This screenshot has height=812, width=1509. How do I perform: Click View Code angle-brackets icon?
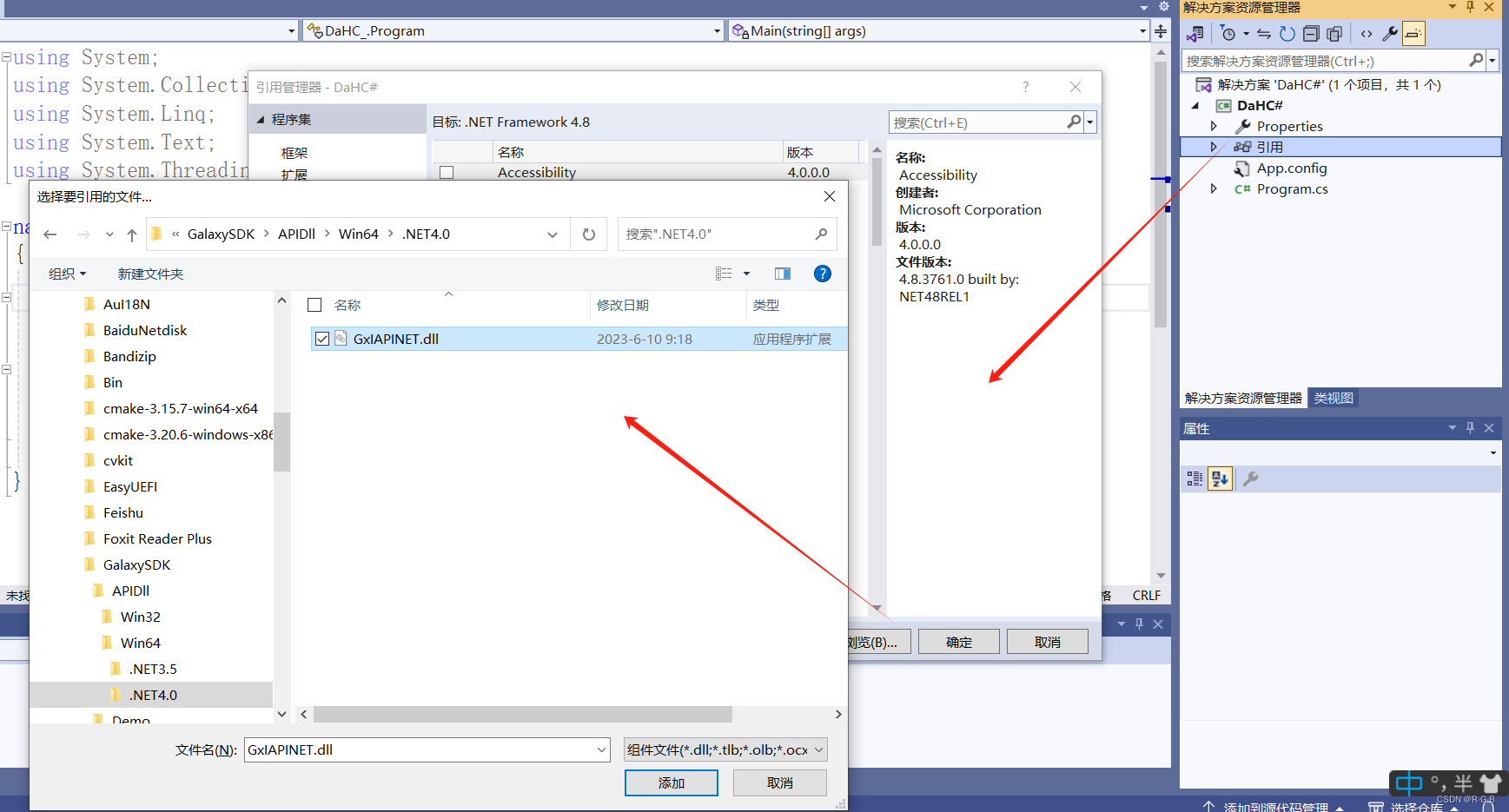click(1367, 34)
